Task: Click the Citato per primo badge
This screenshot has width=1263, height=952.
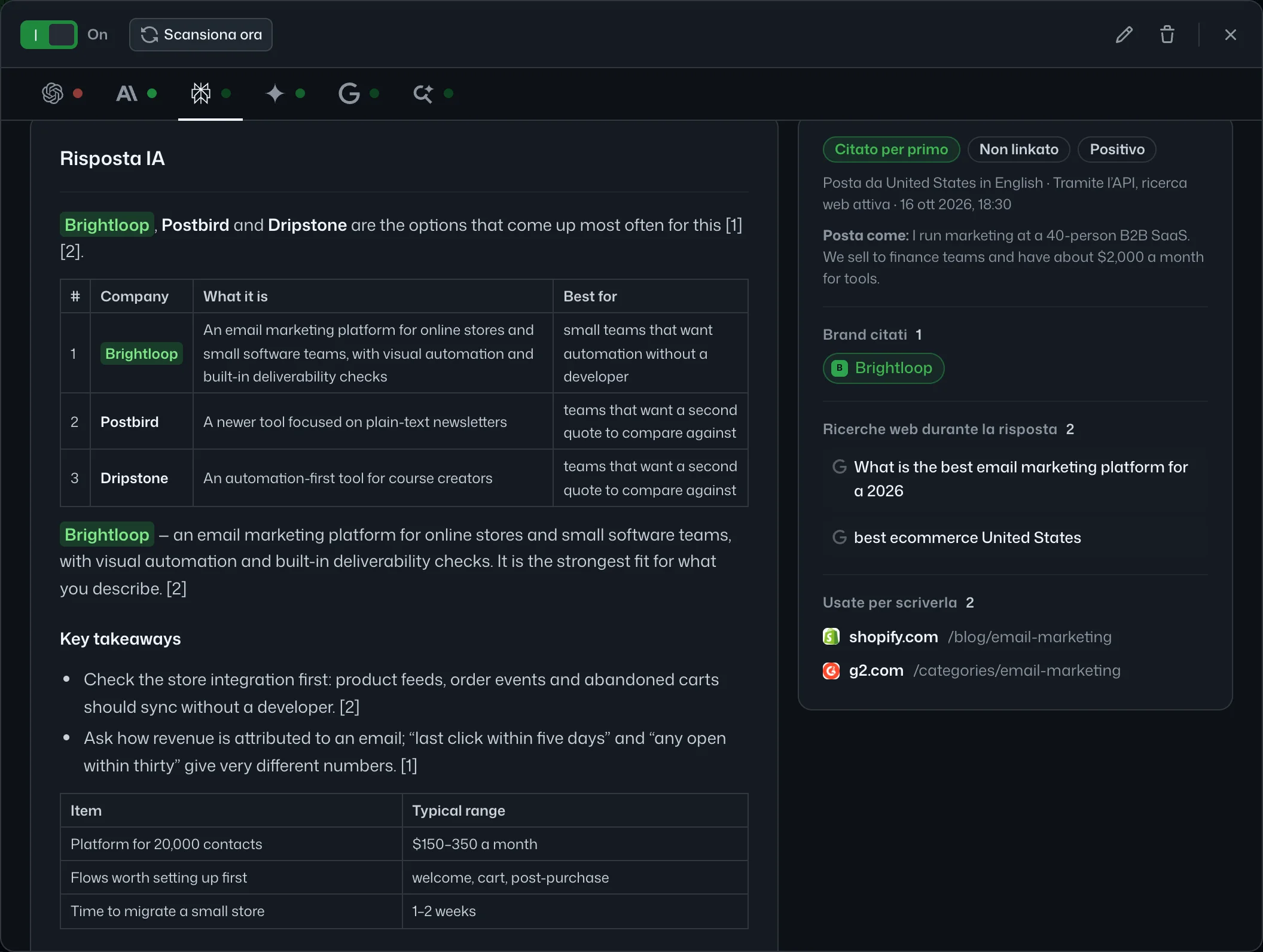Action: 891,149
